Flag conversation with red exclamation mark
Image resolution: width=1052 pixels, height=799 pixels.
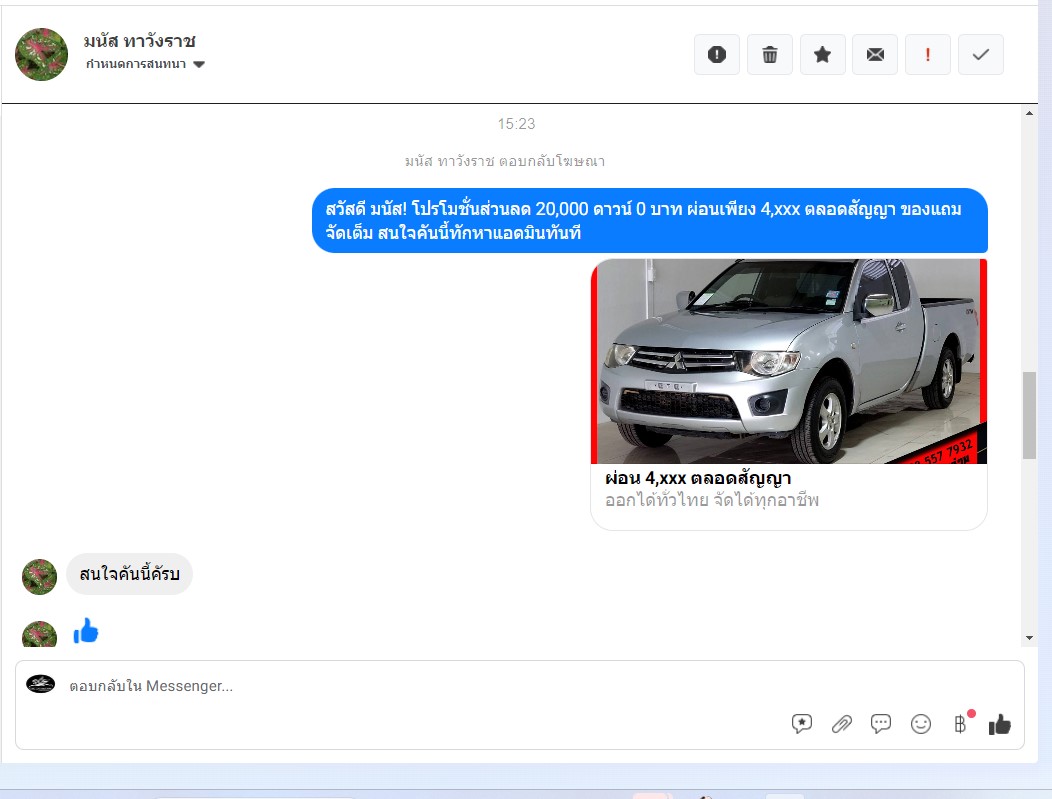928,55
